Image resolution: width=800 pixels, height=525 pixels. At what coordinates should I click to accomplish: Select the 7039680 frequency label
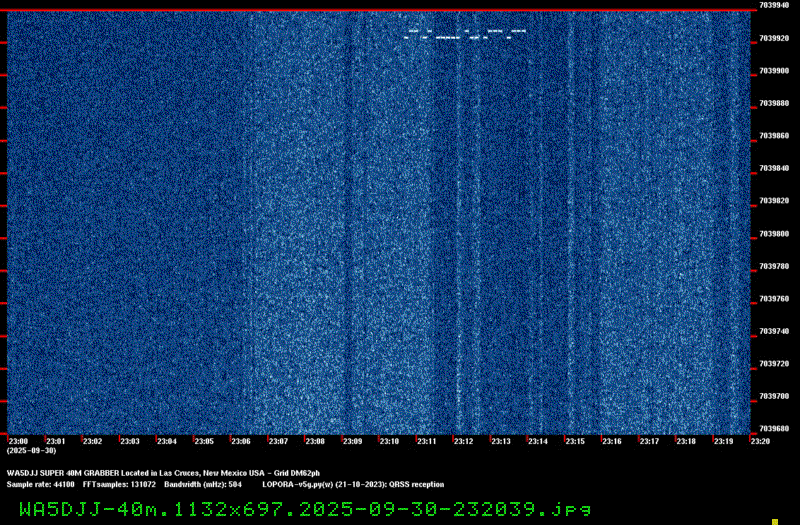[774, 429]
